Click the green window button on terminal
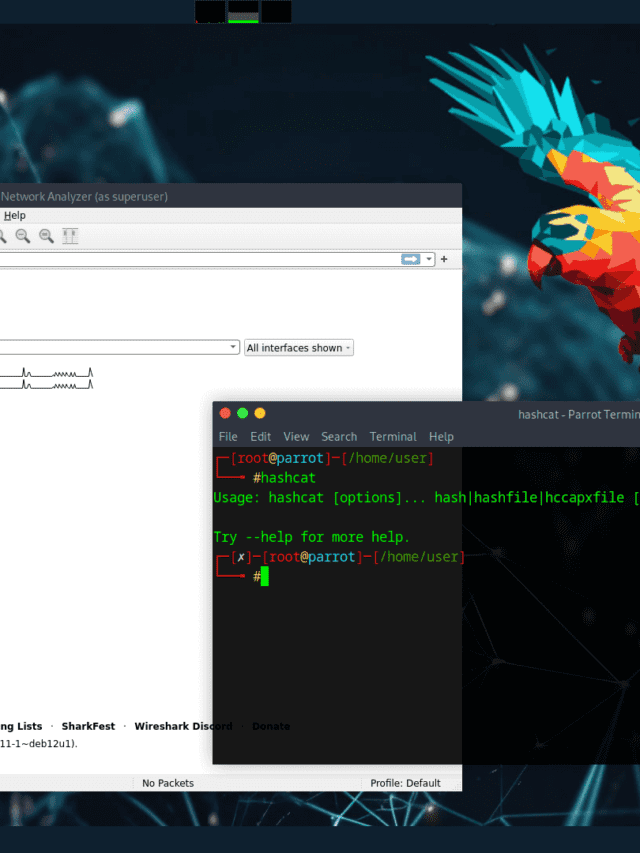The width and height of the screenshot is (640, 853). coord(243,413)
